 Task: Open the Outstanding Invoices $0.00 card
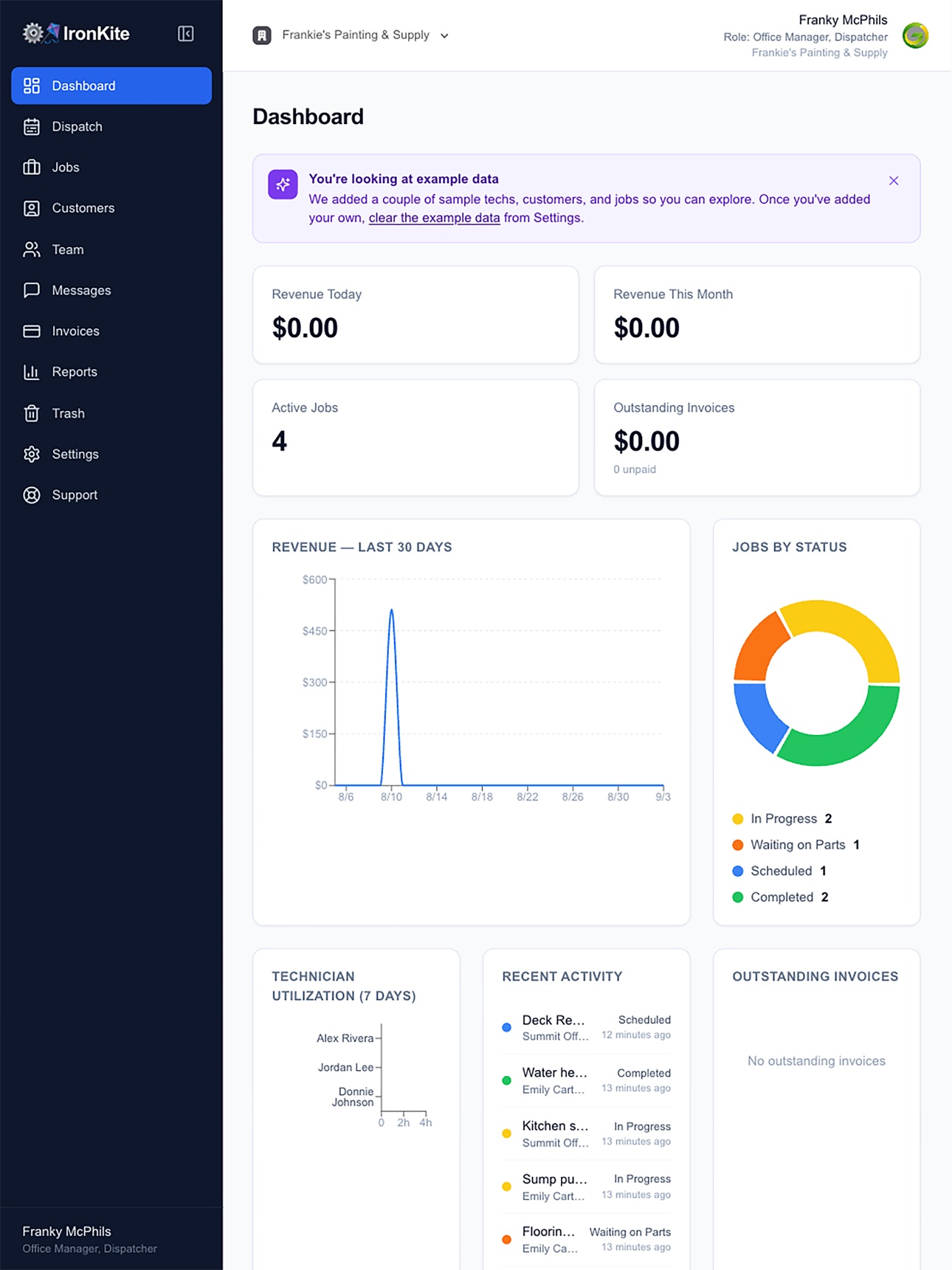757,438
